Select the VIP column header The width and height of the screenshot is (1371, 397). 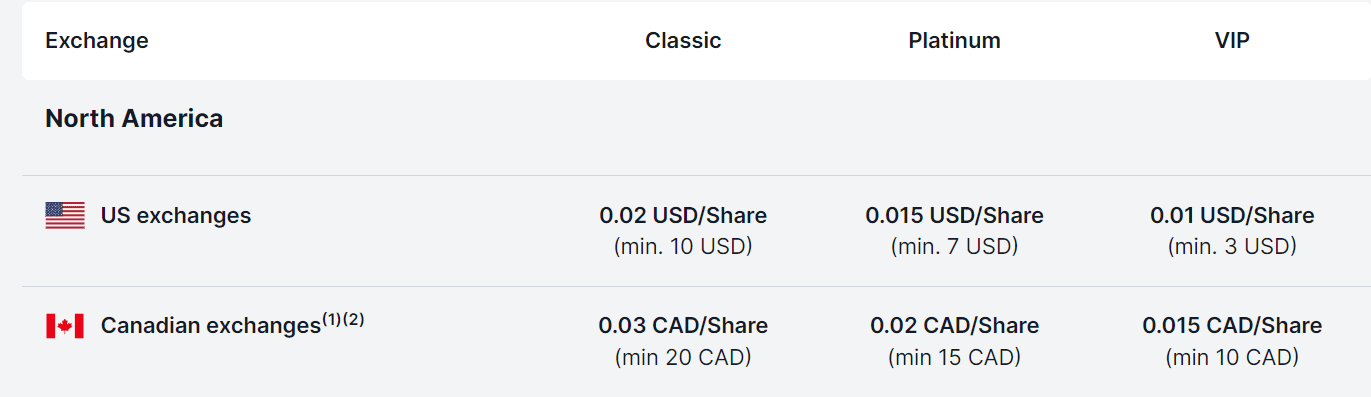[1232, 41]
